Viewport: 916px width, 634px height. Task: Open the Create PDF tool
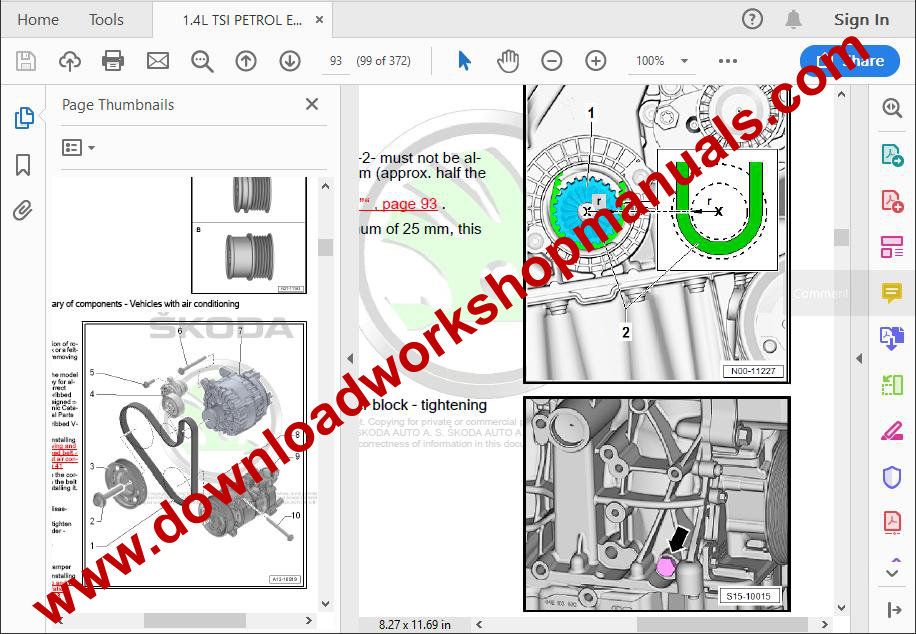pyautogui.click(x=892, y=200)
